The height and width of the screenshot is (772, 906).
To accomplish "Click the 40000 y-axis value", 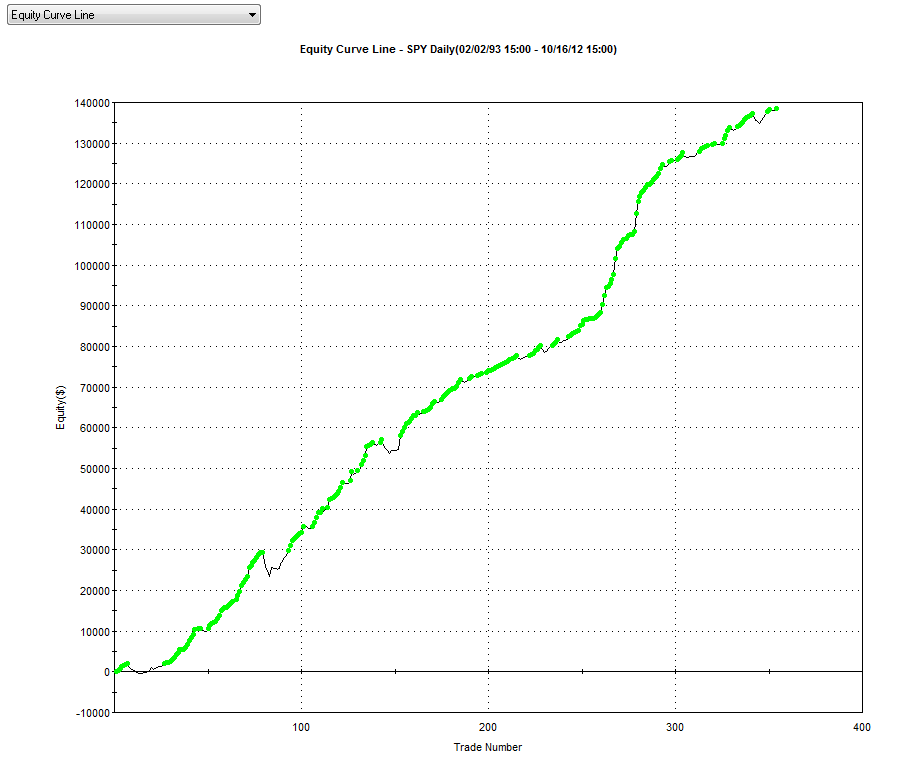I will point(95,510).
